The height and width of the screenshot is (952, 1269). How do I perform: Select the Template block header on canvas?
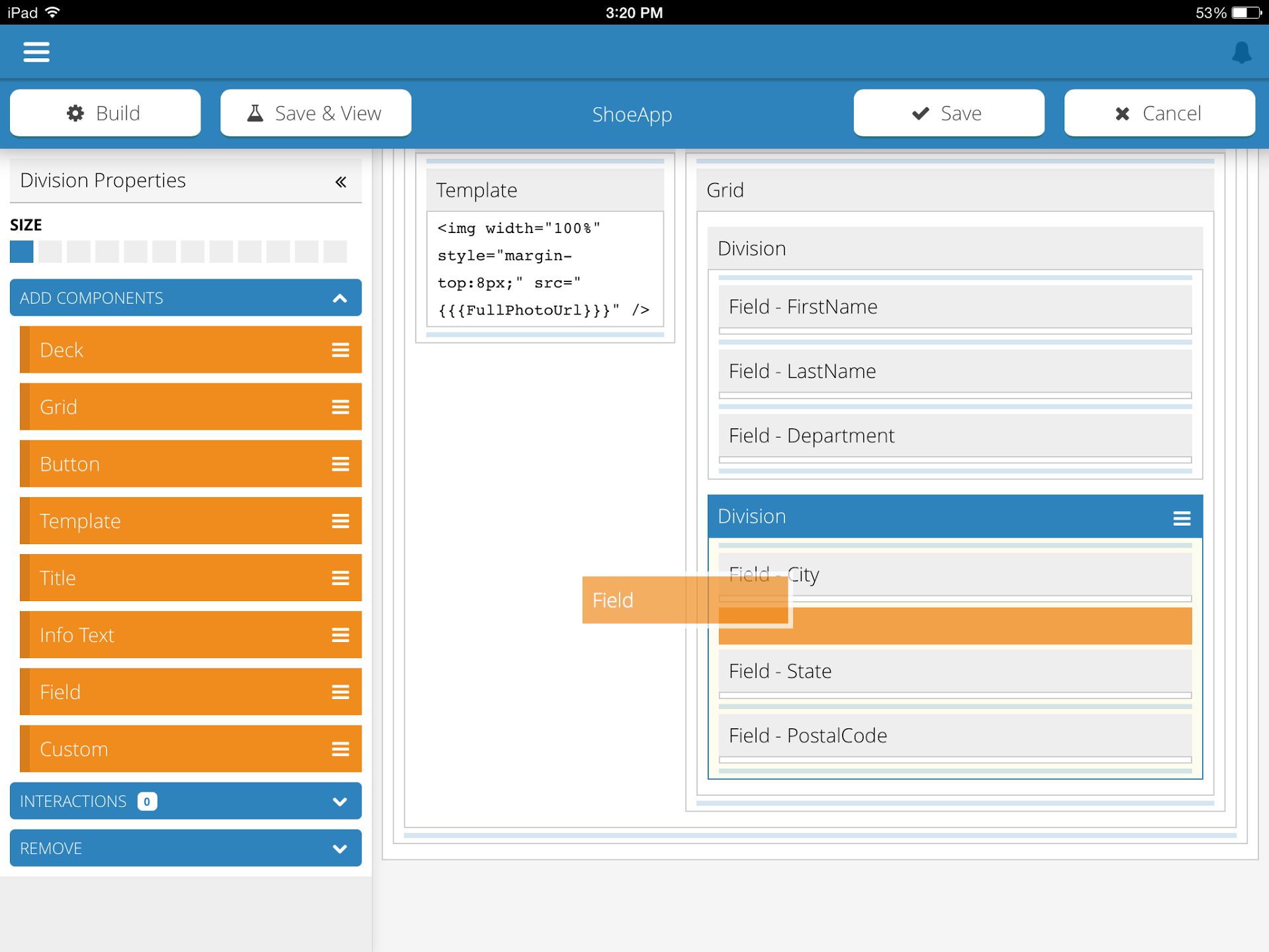(x=545, y=190)
